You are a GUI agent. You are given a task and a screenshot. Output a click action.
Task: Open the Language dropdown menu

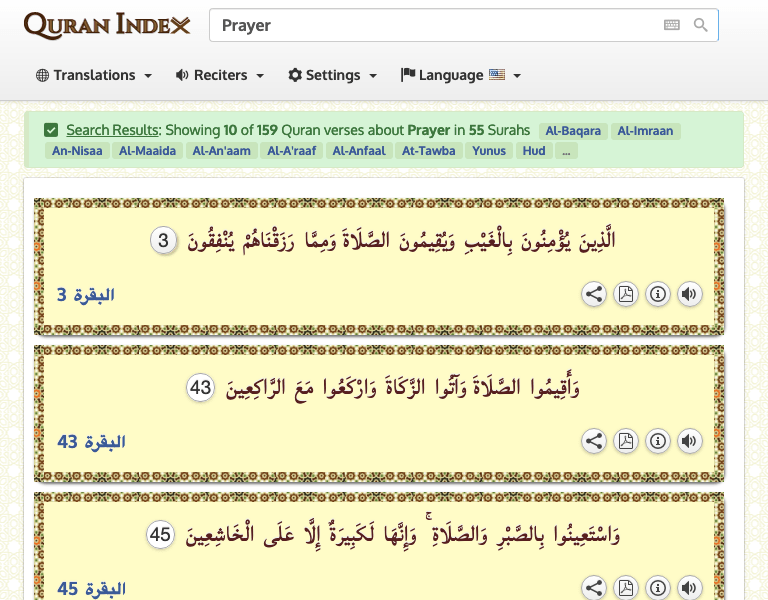(461, 75)
